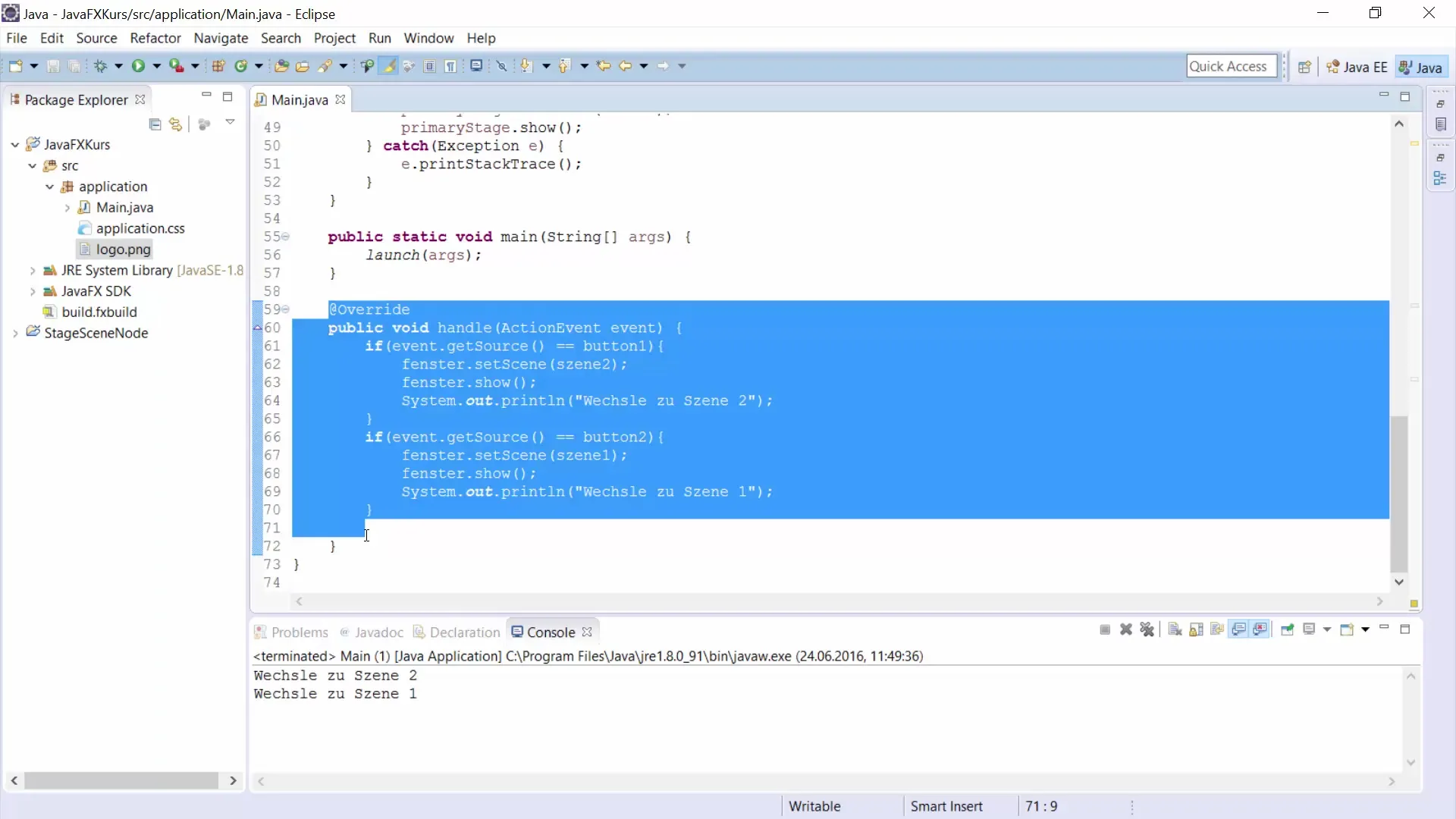
Task: Open the New Java Class dropdown arrow
Action: 259,67
